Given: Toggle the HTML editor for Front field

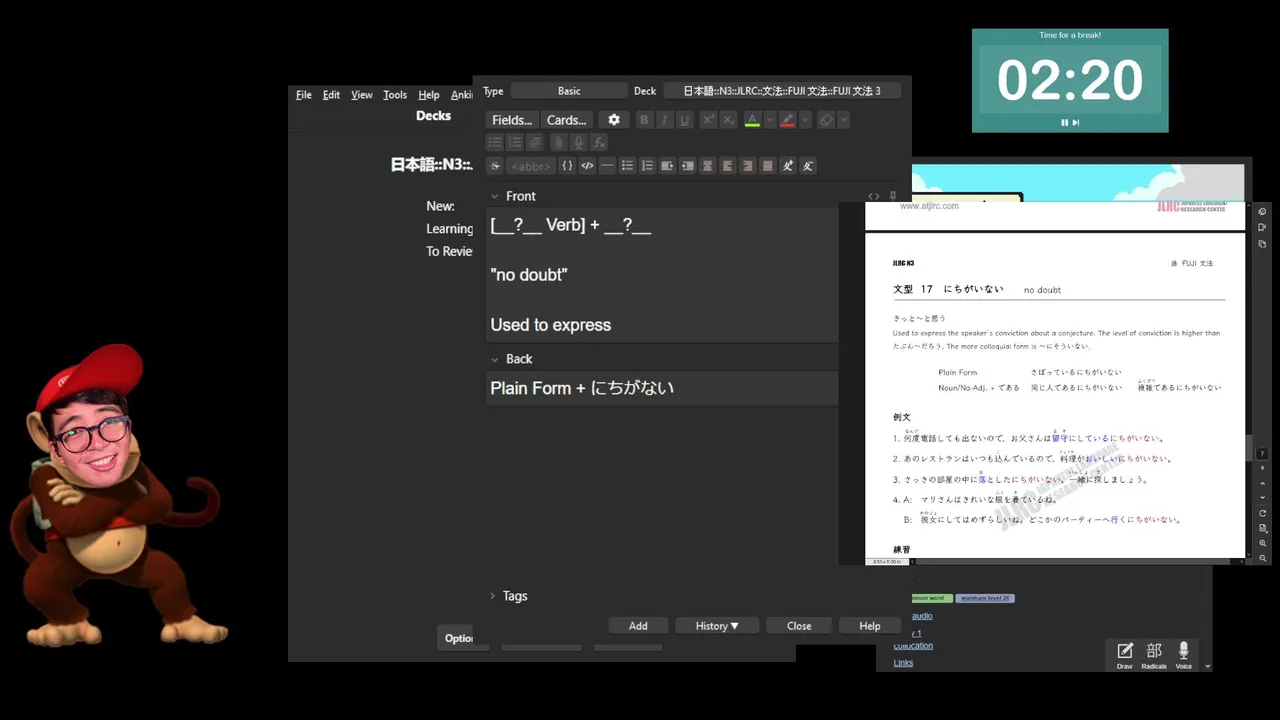Looking at the screenshot, I should coord(874,196).
